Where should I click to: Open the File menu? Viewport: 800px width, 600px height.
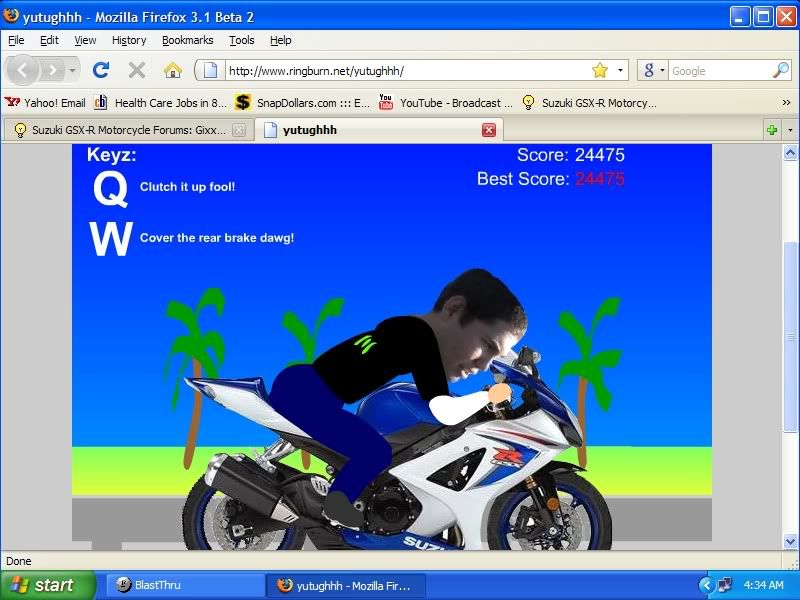16,40
